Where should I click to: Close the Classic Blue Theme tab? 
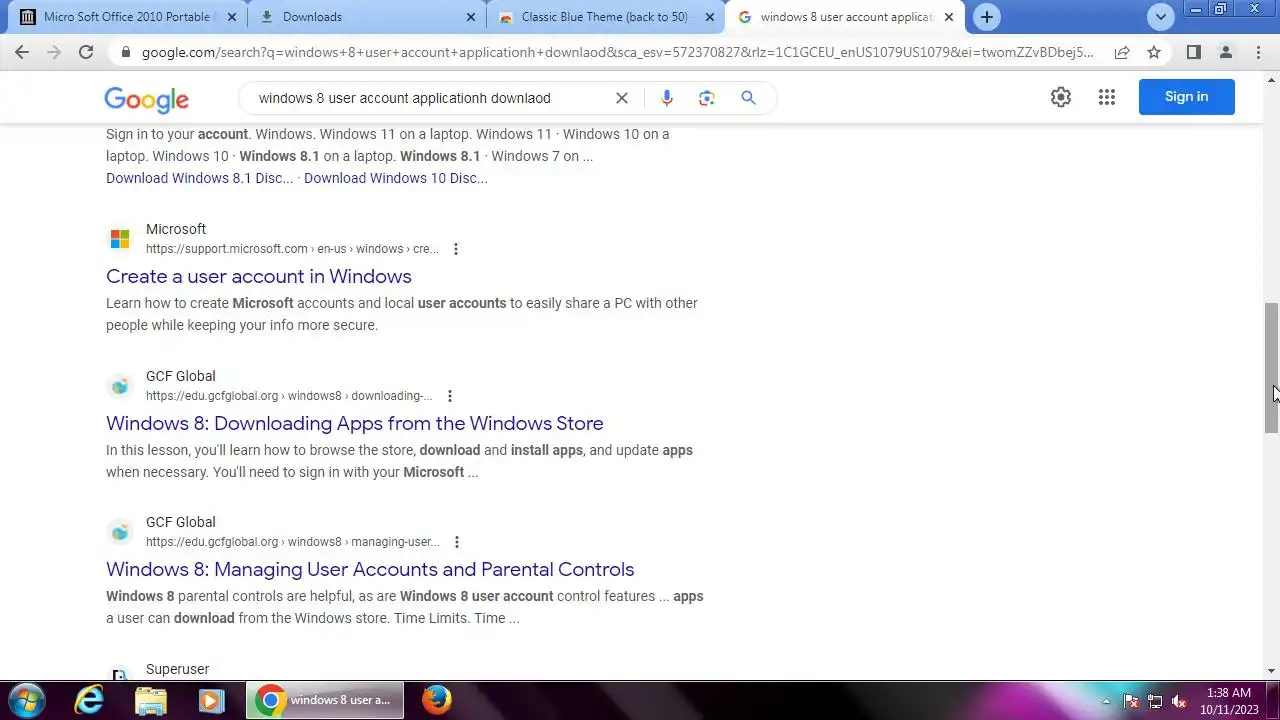point(710,17)
